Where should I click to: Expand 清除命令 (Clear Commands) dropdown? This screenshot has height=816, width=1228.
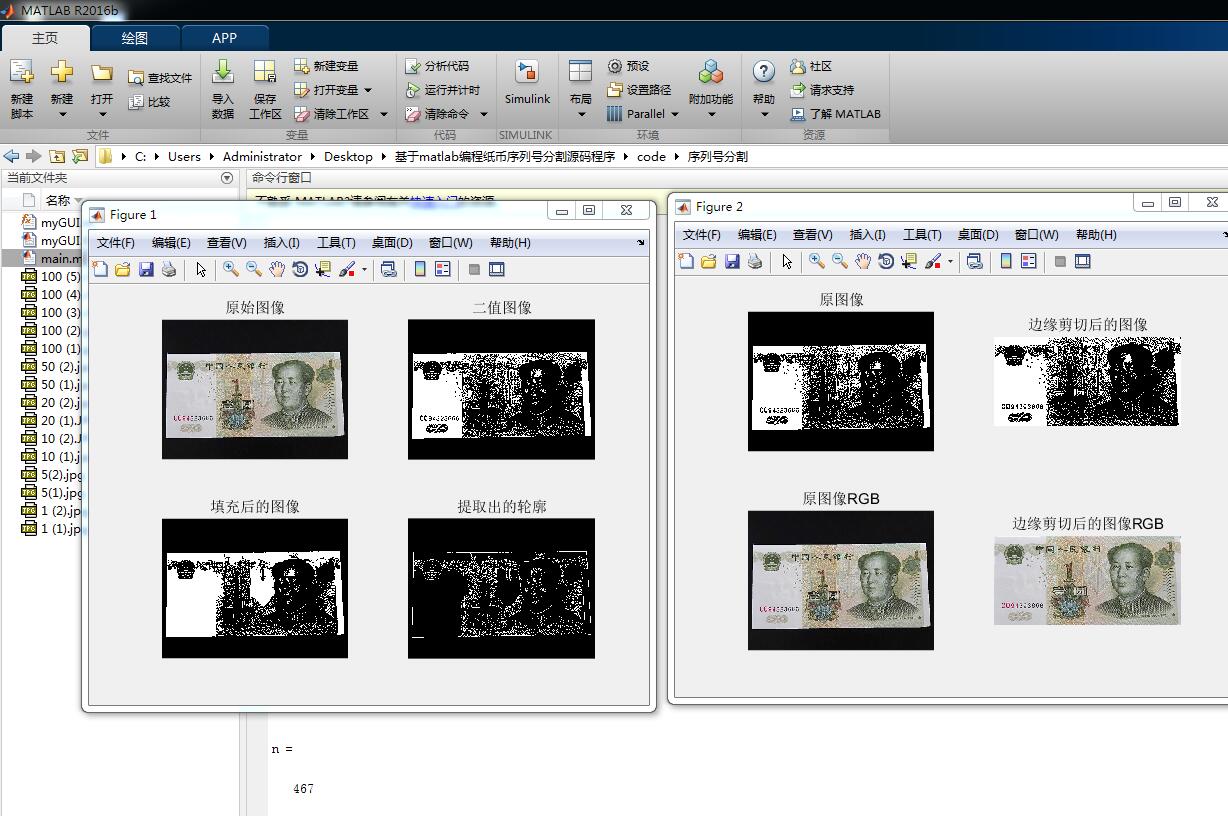483,114
